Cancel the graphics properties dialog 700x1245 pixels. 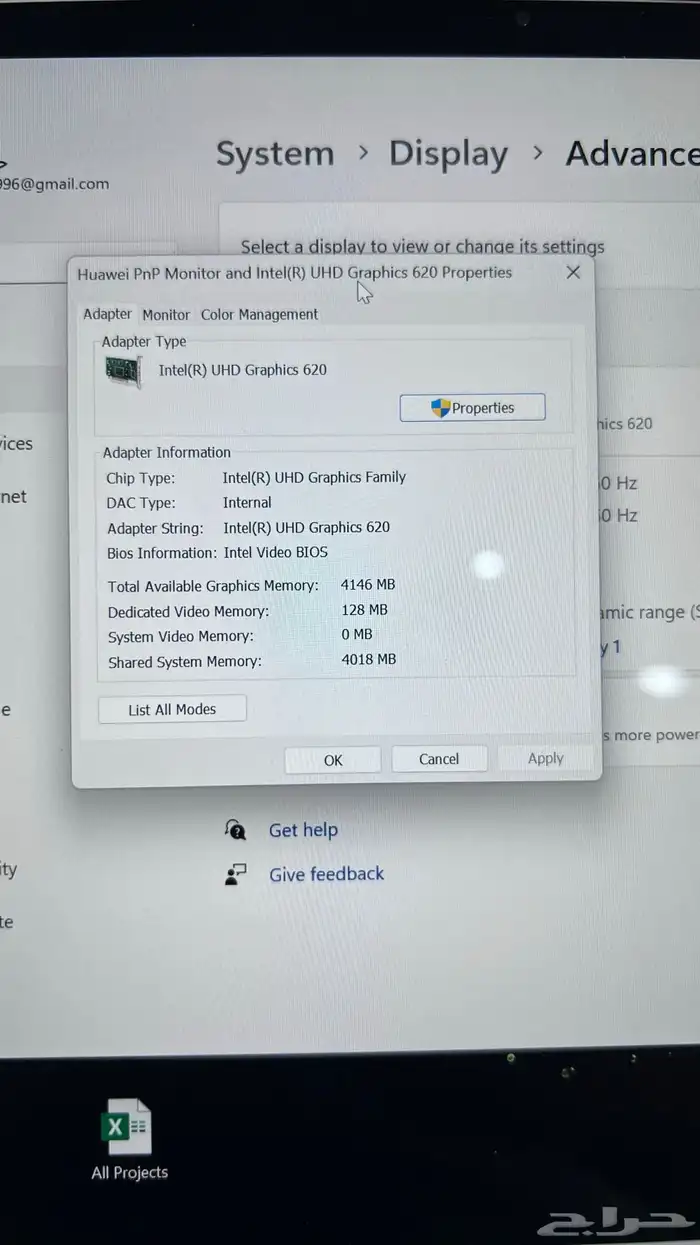coord(439,759)
